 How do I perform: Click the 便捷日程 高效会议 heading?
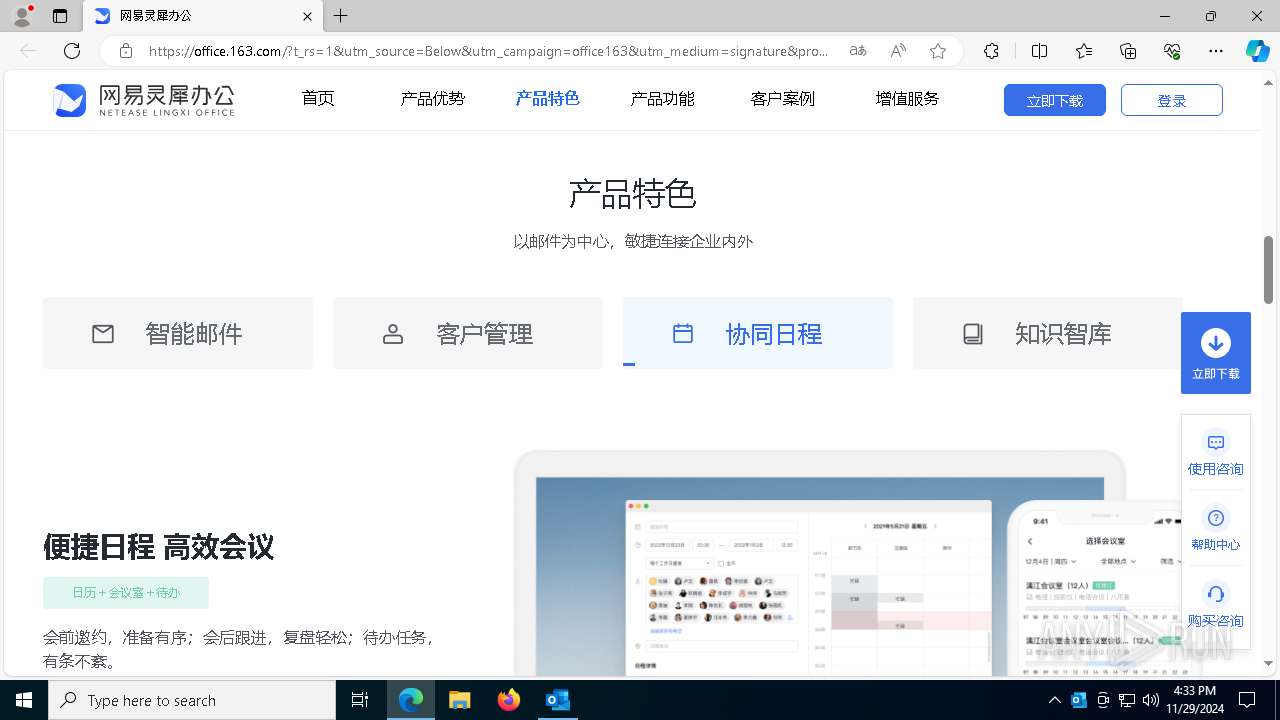(x=158, y=547)
